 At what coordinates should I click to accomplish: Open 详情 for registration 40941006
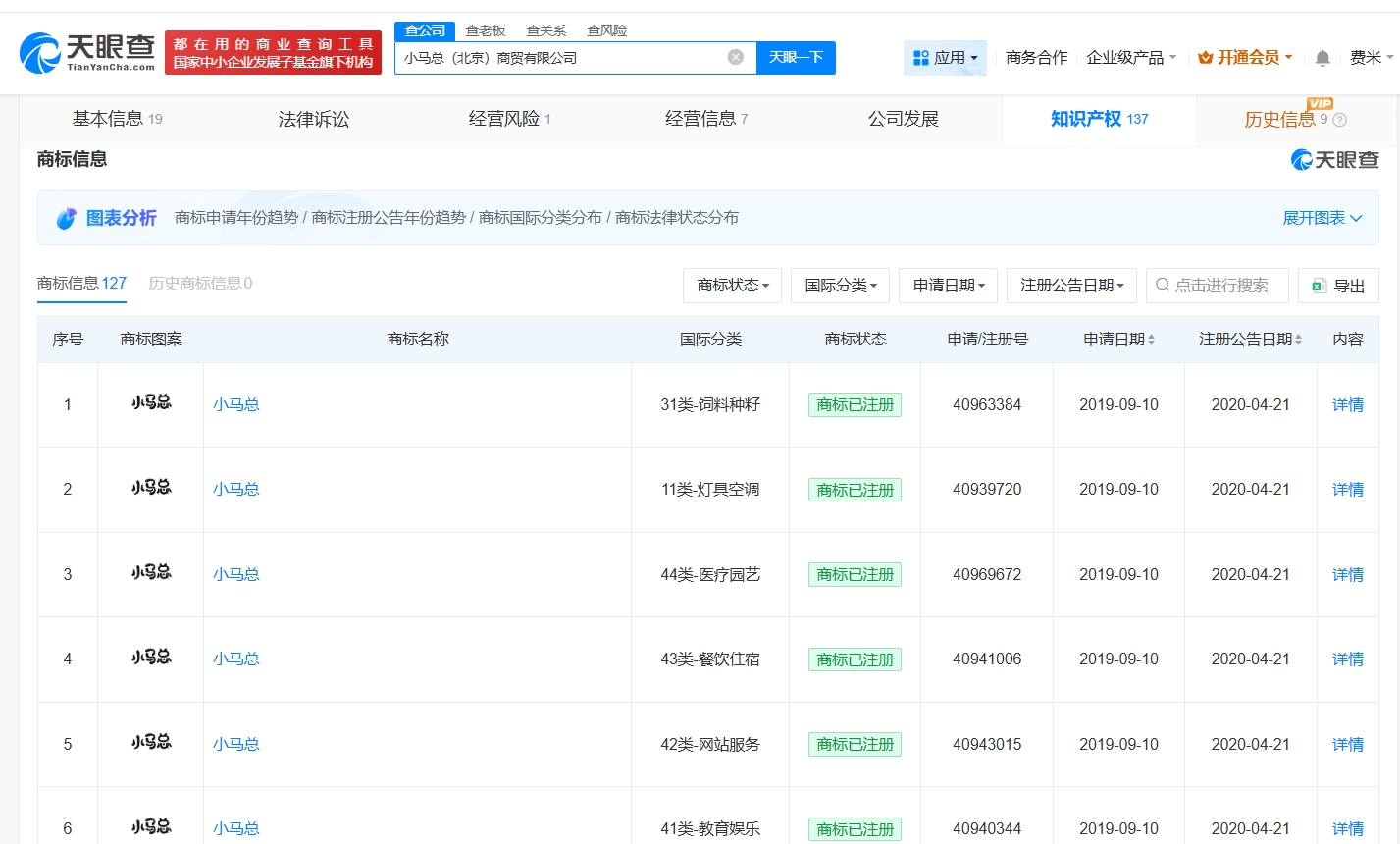(1348, 659)
